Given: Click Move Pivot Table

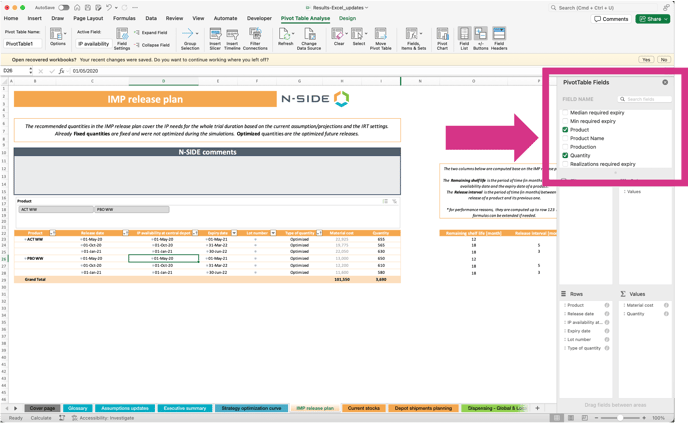Looking at the screenshot, I should [x=380, y=39].
